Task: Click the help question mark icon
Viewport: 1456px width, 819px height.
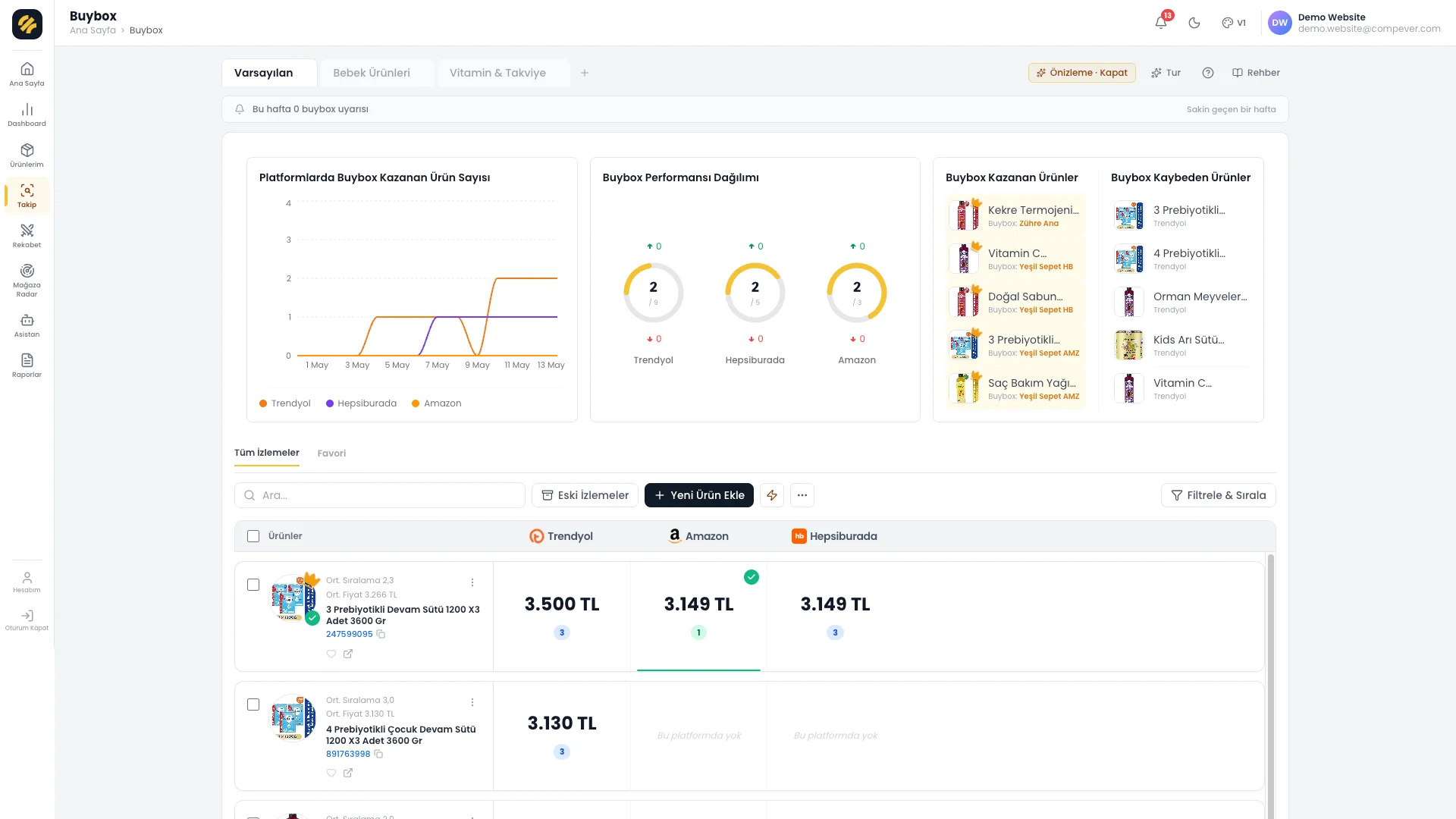Action: tap(1208, 73)
